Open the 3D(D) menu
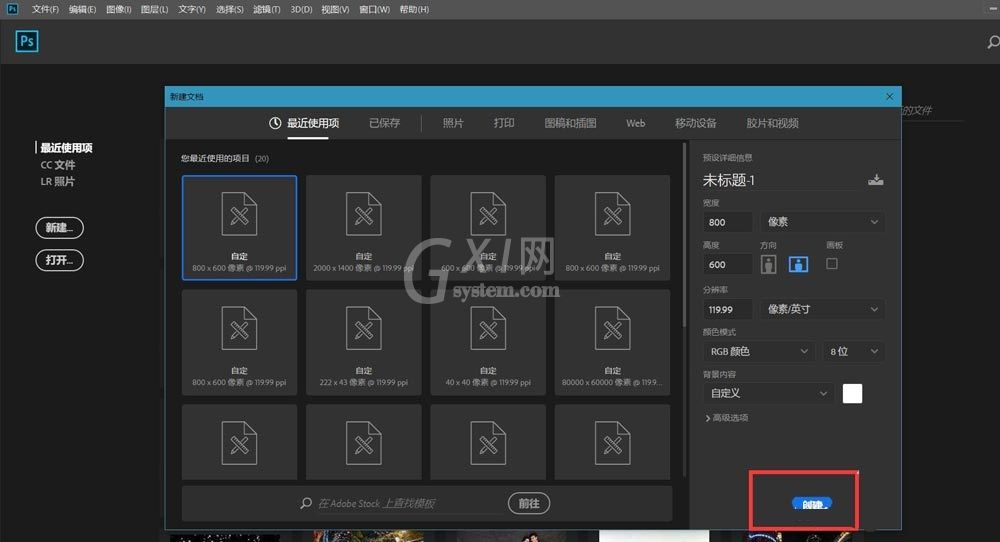Viewport: 1000px width, 542px height. tap(301, 10)
